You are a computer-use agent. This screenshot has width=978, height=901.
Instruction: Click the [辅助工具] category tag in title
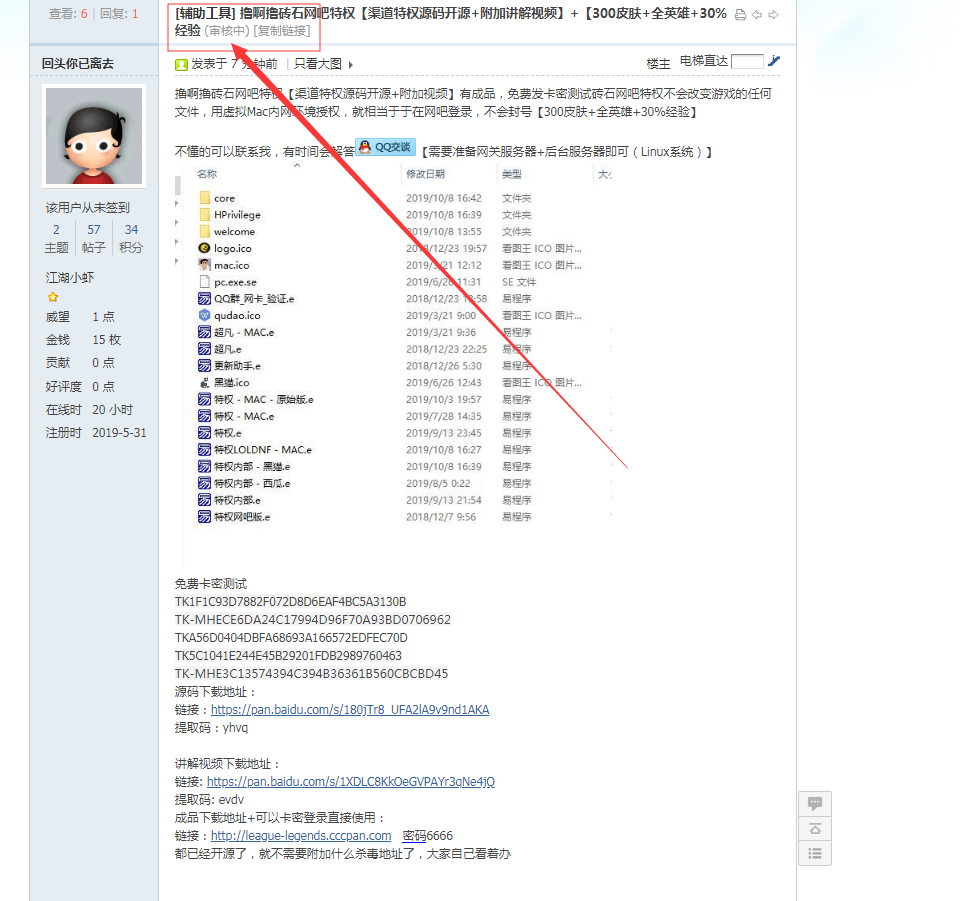206,14
